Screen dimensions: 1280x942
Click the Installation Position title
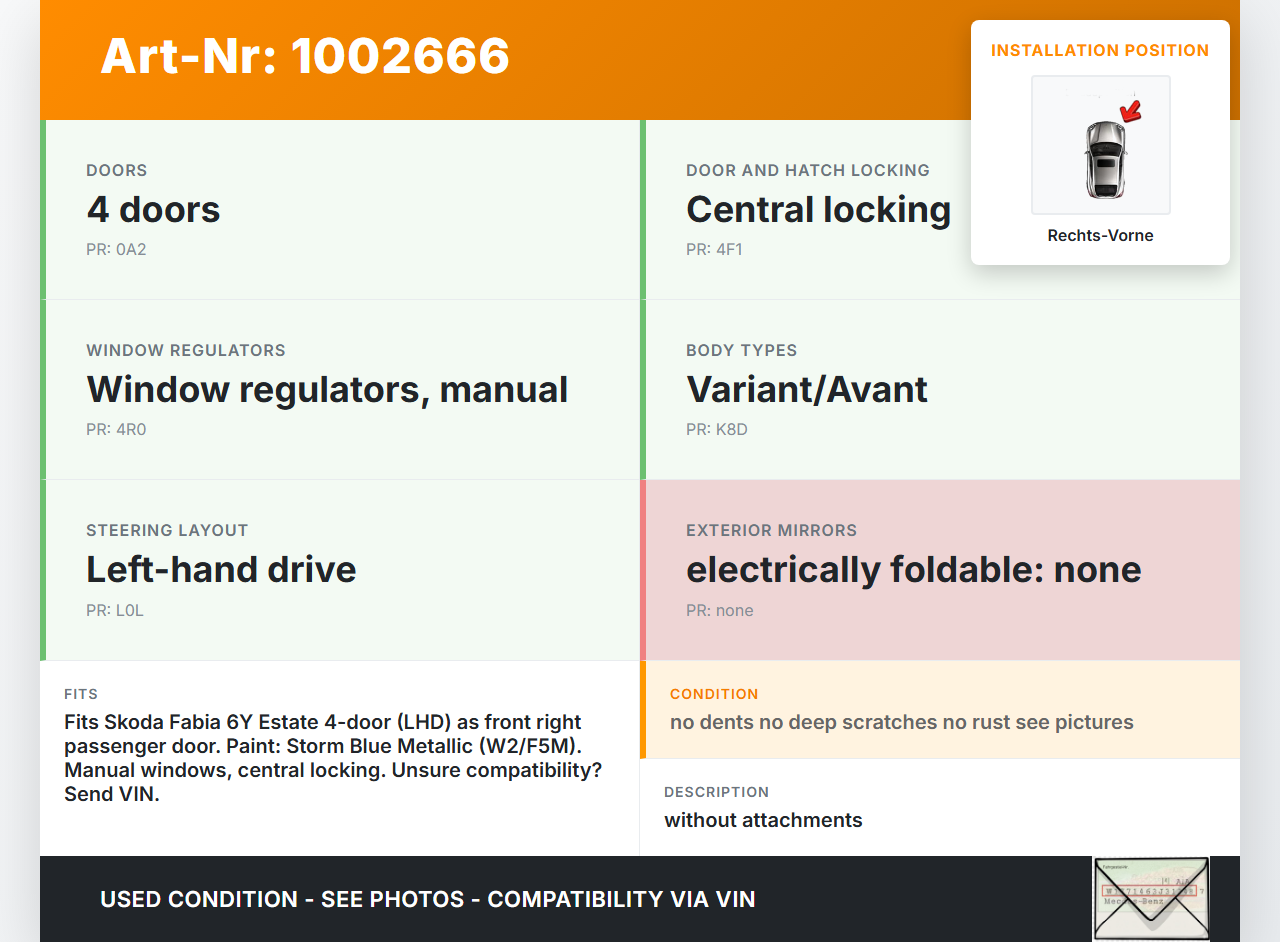coord(1100,50)
